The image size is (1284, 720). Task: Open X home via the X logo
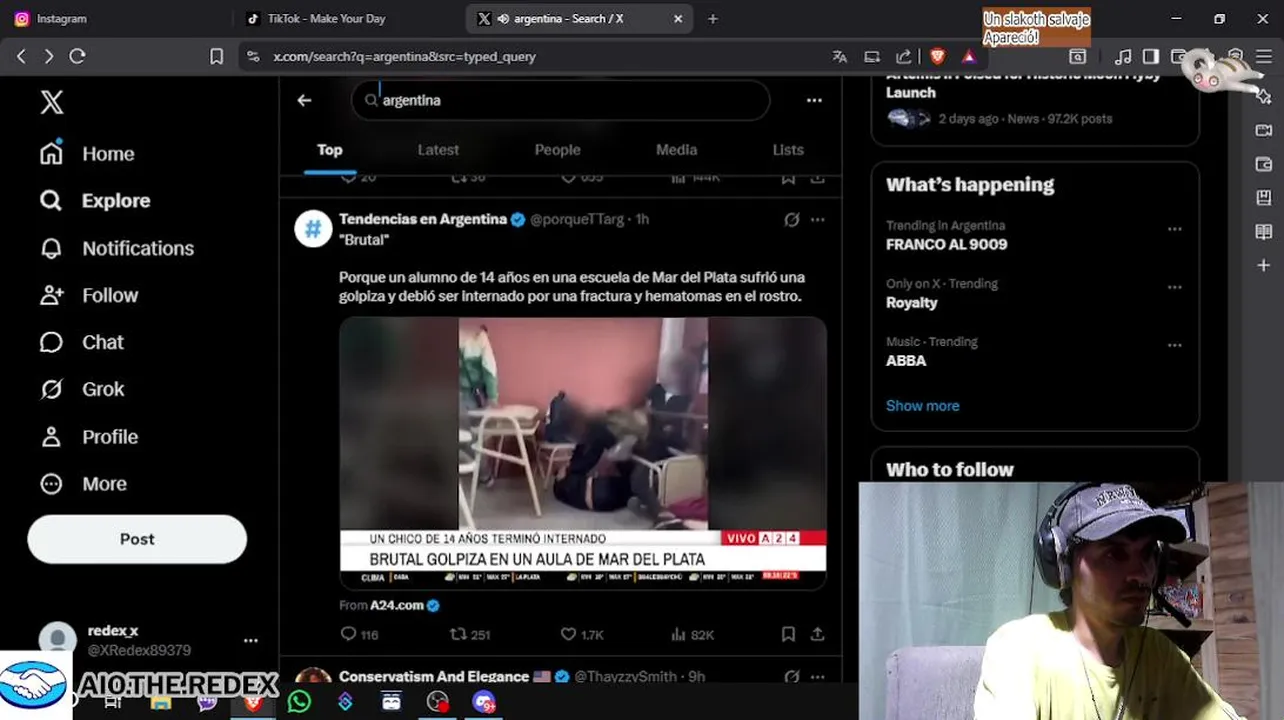(x=51, y=101)
